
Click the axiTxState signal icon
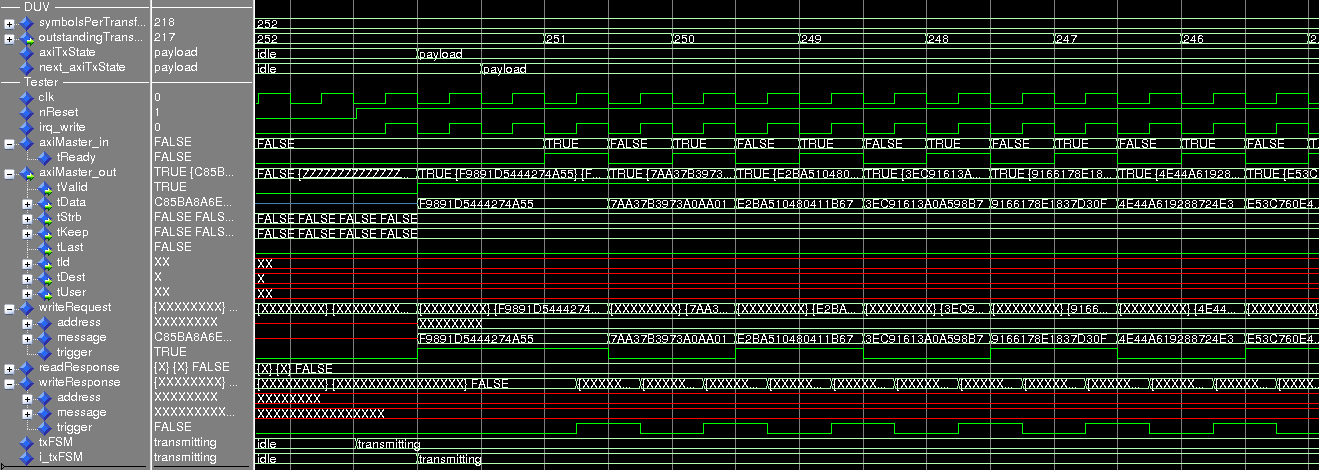(x=26, y=52)
